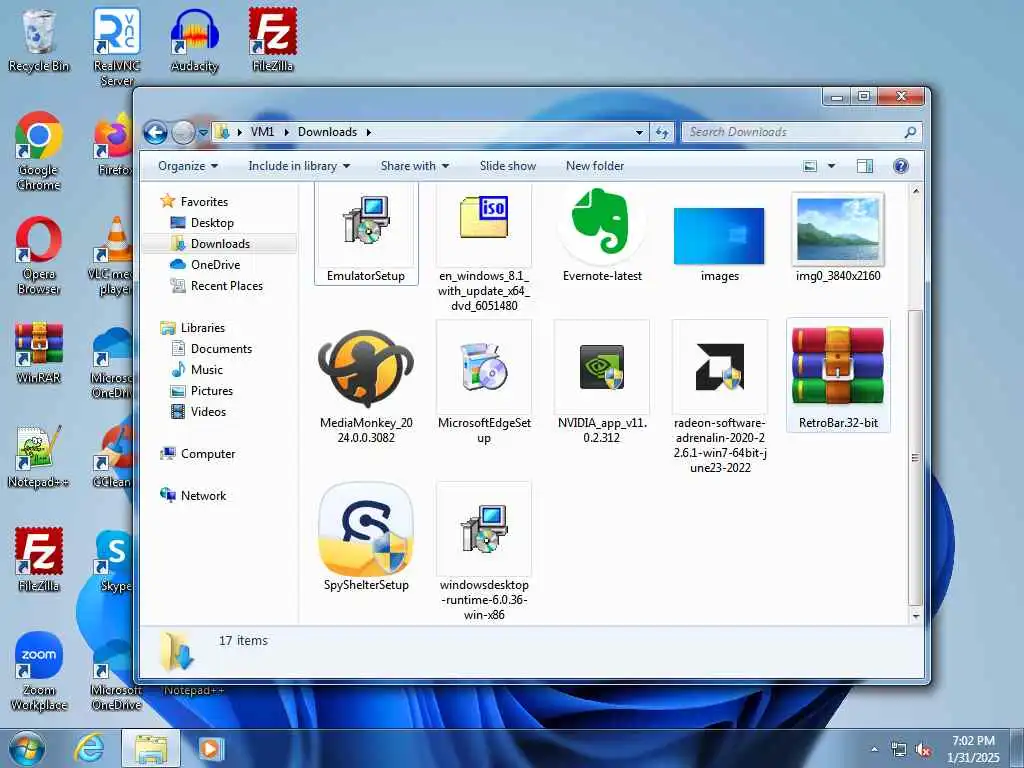The height and width of the screenshot is (768, 1024).
Task: Open Notepad++ desktop shortcut
Action: coord(39,457)
